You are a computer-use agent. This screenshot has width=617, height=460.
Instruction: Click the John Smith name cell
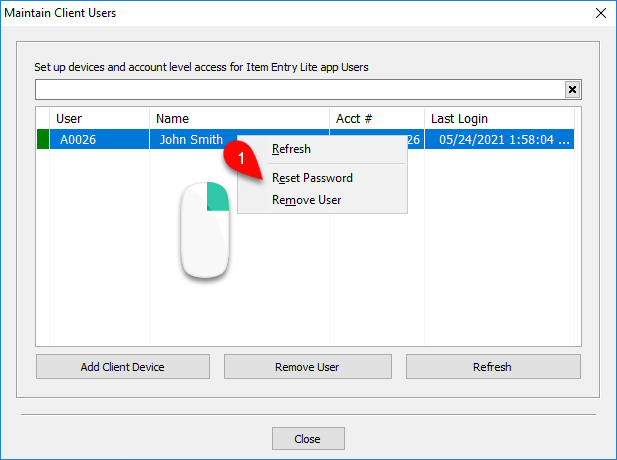pos(191,139)
